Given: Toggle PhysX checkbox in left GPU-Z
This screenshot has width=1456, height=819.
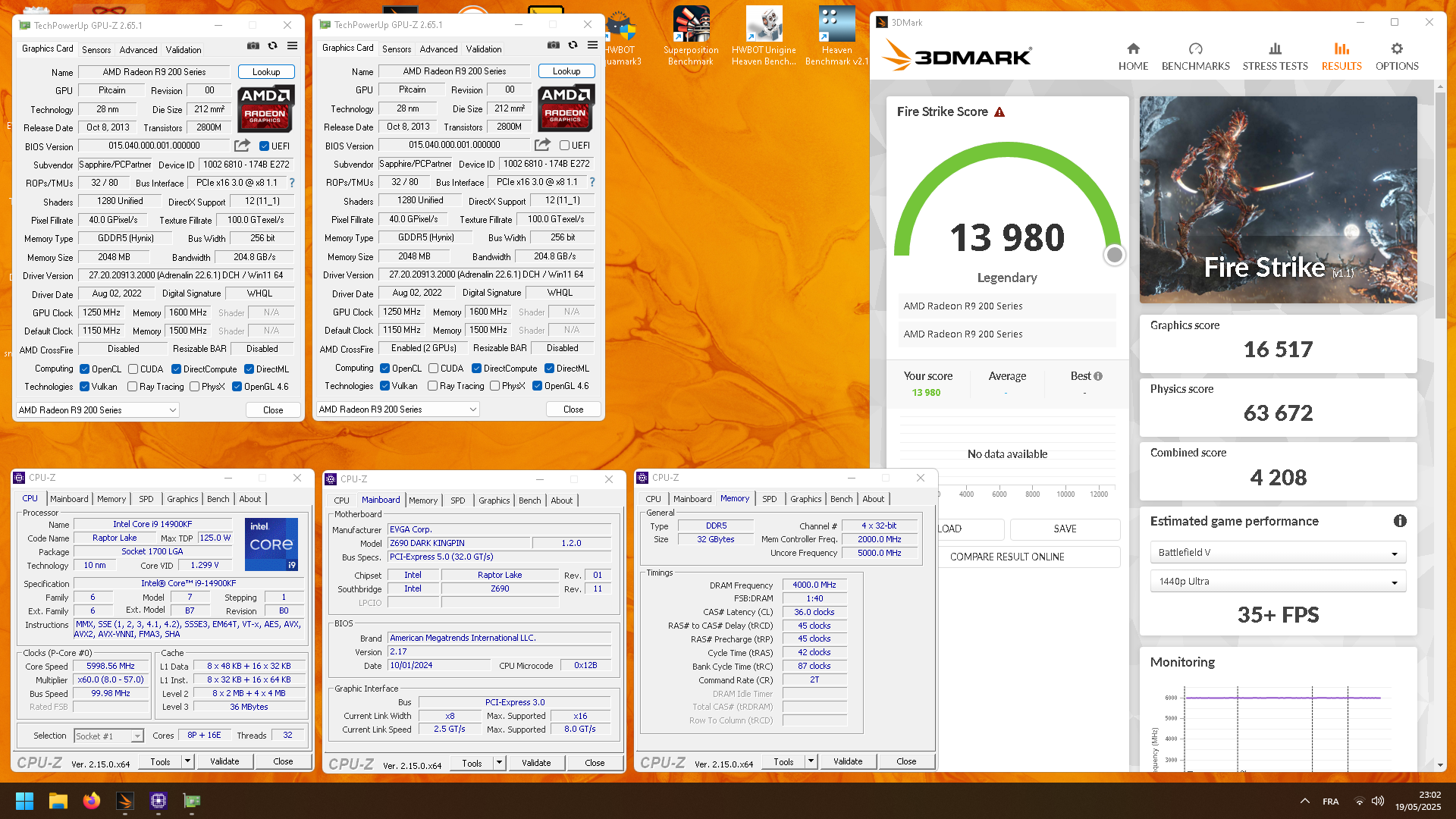Looking at the screenshot, I should 194,387.
